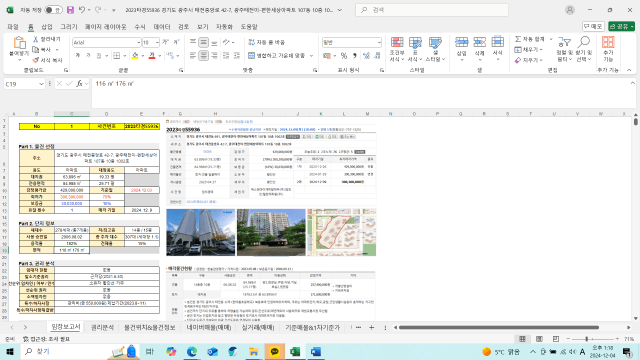The image size is (640, 360).
Task: Open Cell Styles (셀 스타일) gallery
Action: (435, 49)
